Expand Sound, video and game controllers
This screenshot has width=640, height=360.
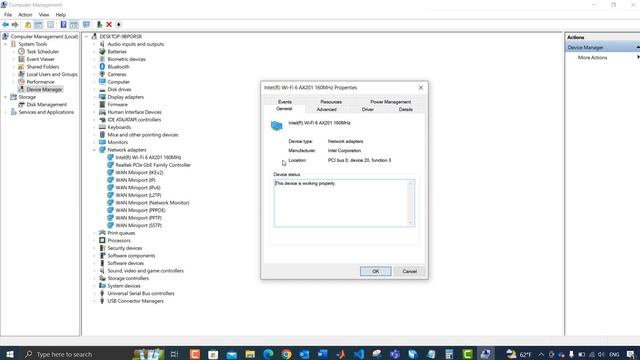(94, 271)
